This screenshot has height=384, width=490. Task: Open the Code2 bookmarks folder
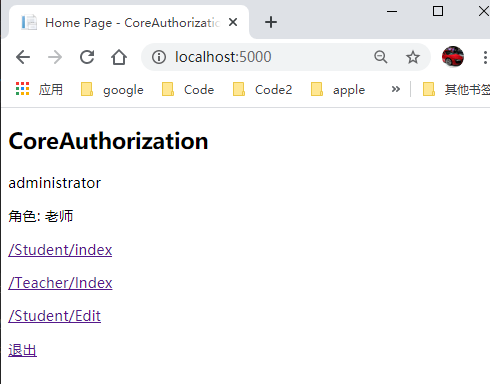pos(262,89)
